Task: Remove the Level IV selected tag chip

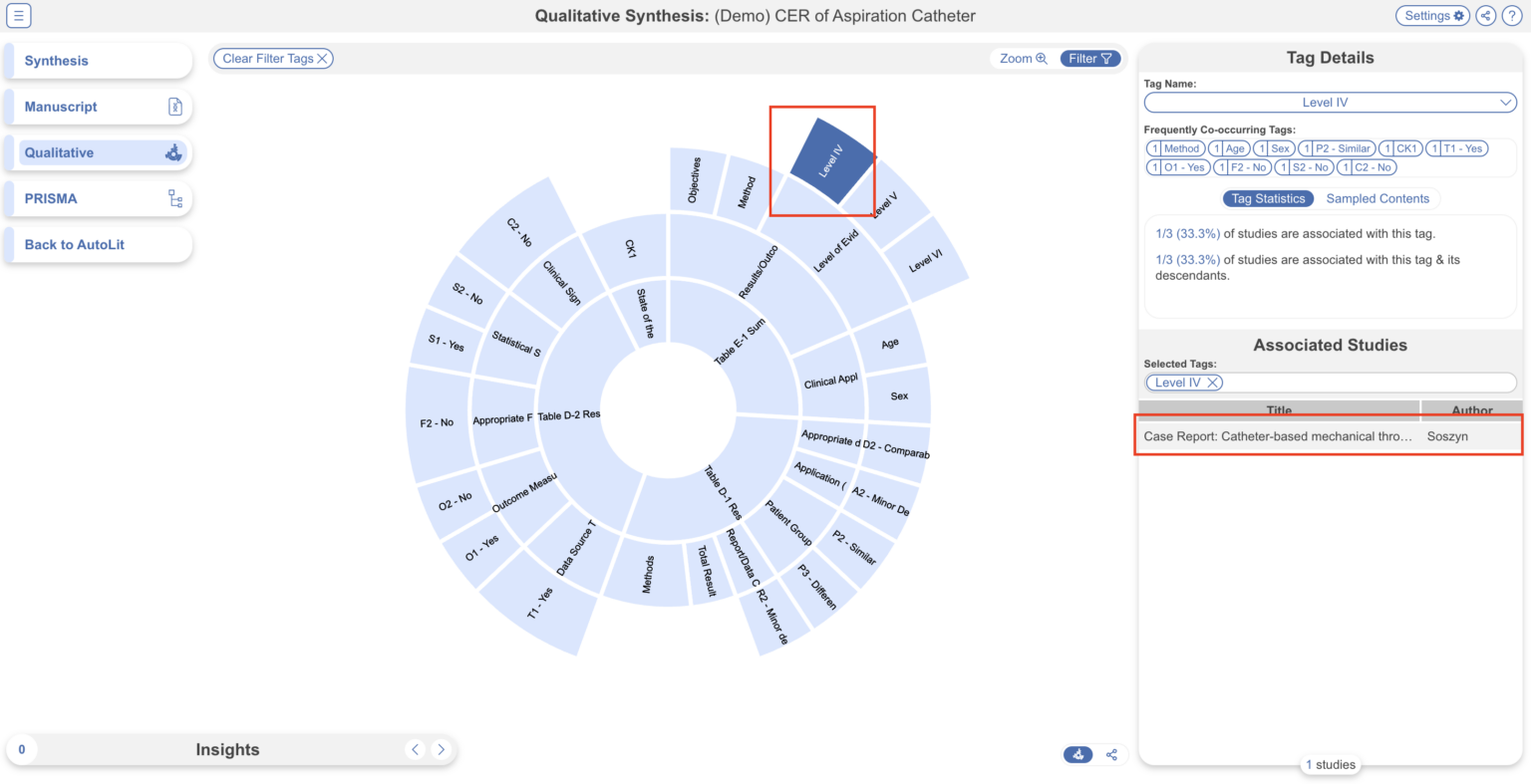Action: (1213, 382)
